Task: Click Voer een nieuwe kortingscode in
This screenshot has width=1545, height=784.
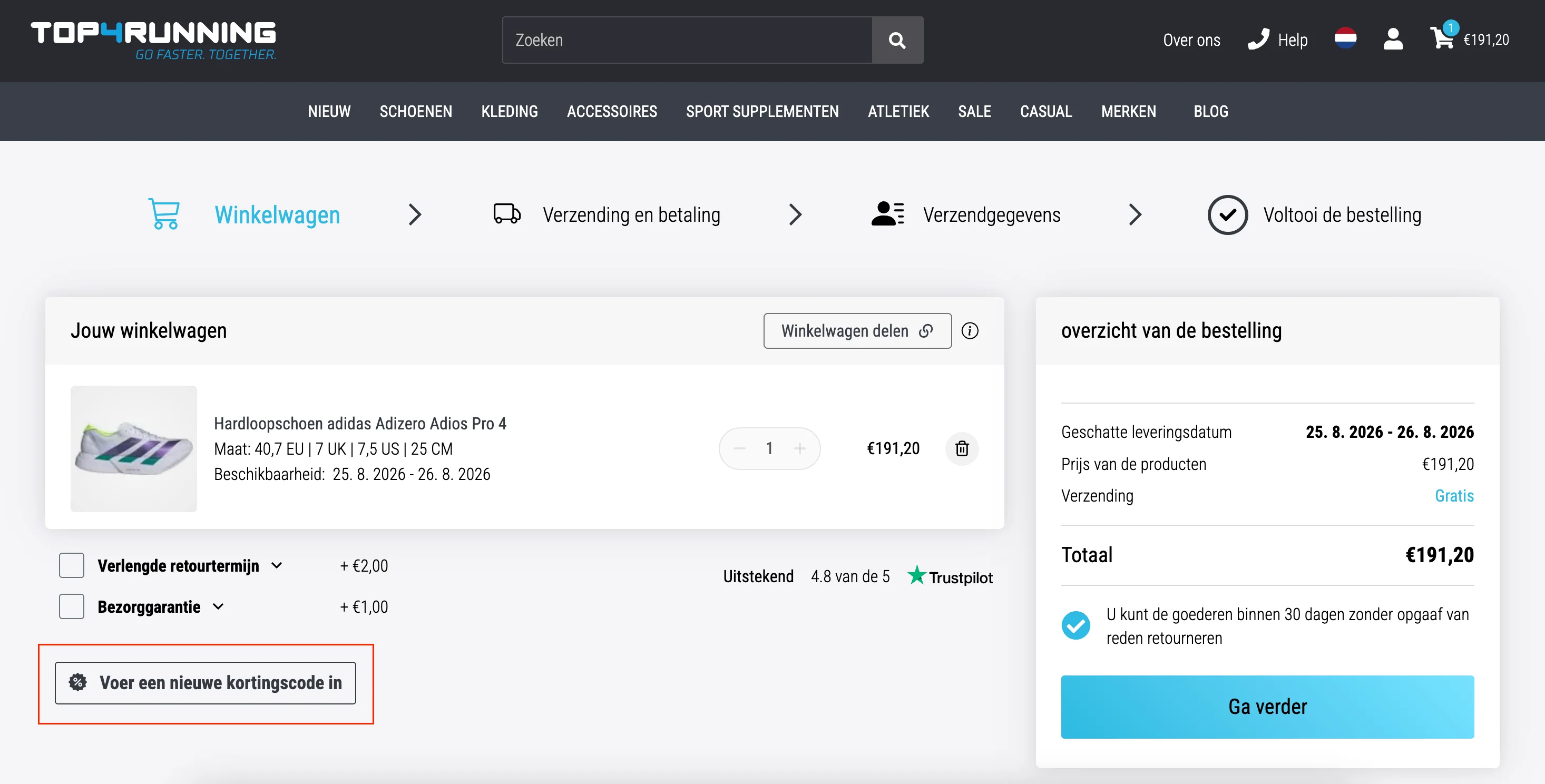Action: [205, 683]
